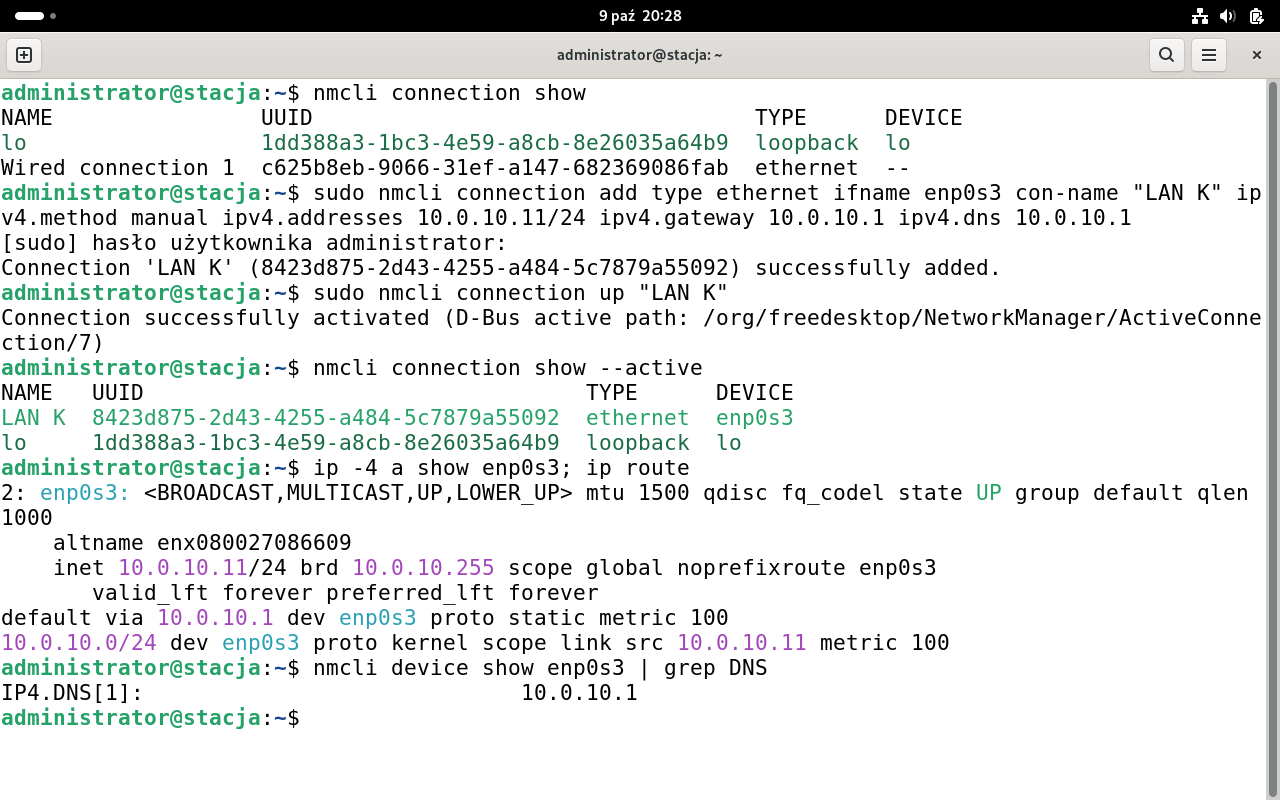Click the volume speaker icon in top bar
This screenshot has height=800, width=1280.
(x=1229, y=16)
